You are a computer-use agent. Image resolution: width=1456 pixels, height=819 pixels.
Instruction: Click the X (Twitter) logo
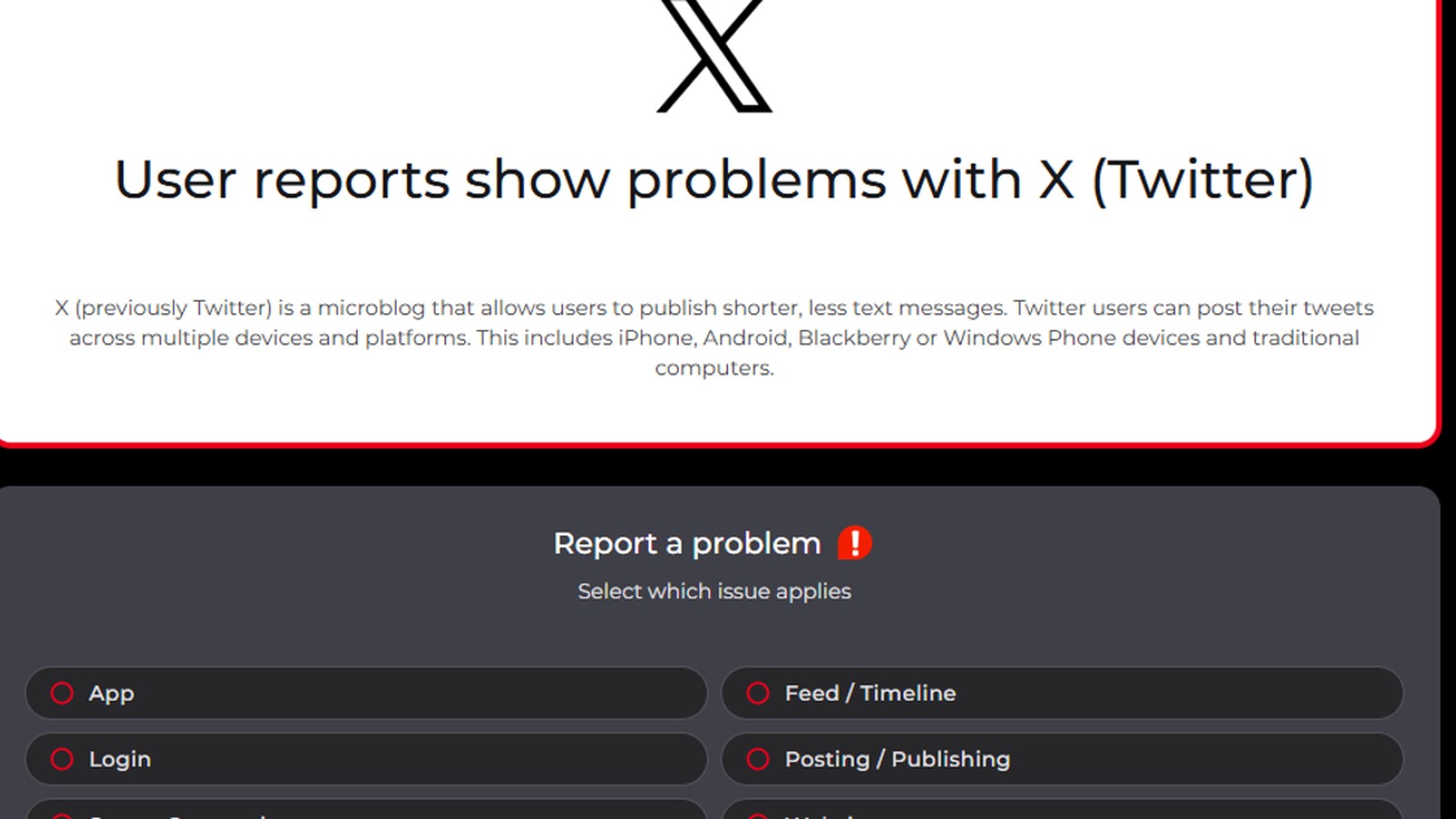714,55
